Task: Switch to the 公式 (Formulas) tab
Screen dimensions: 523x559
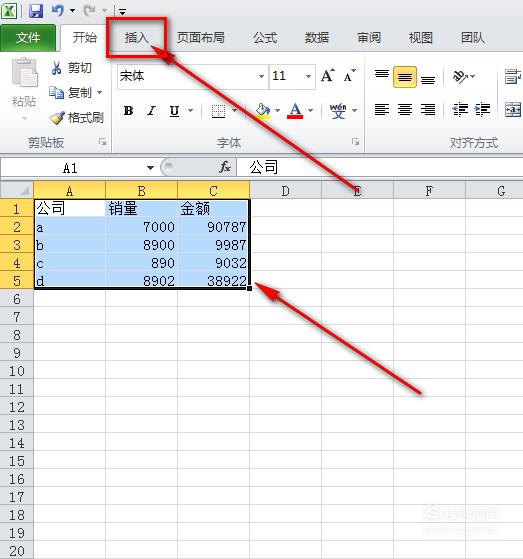Action: 265,38
